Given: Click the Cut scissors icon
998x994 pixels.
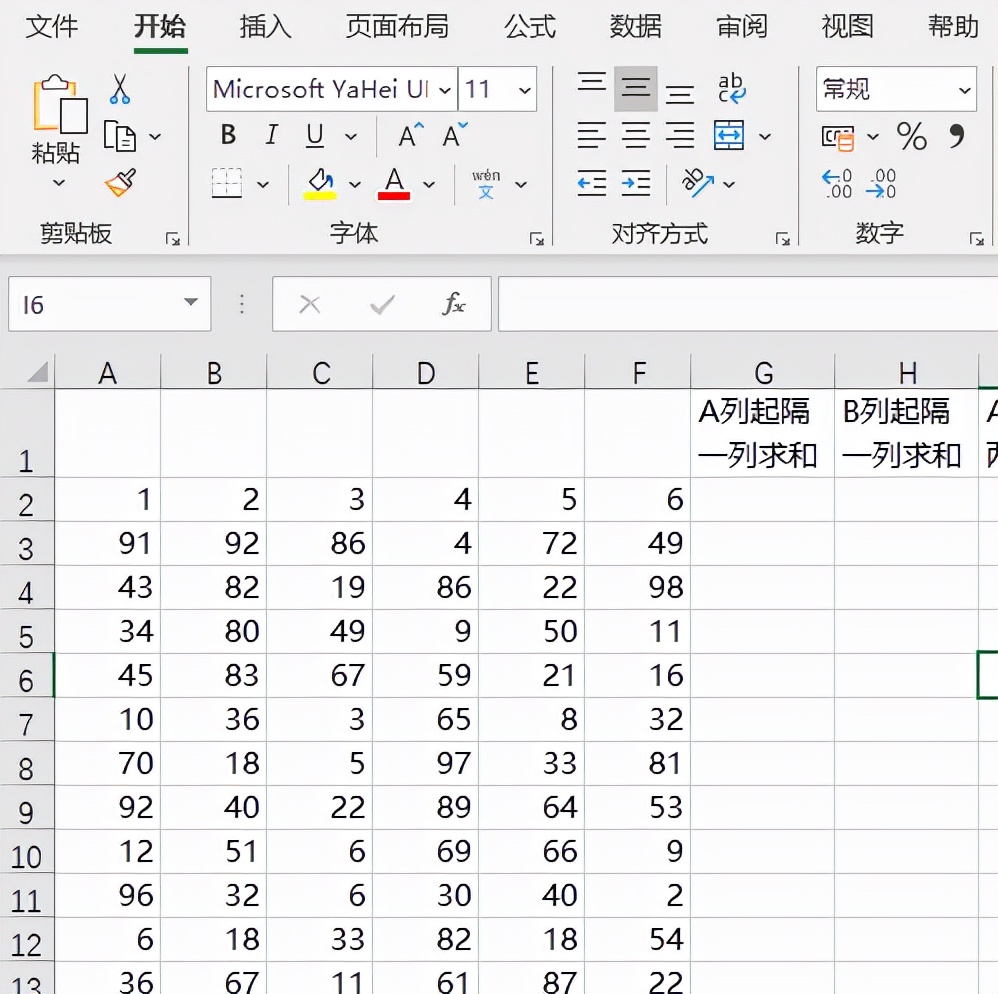Looking at the screenshot, I should click(120, 89).
